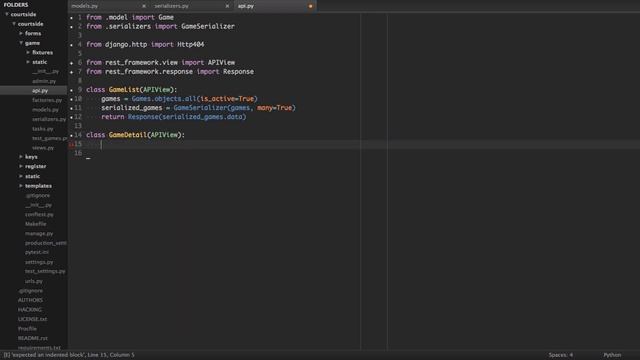Switch to the models.py tab
Image resolution: width=640 pixels, height=360 pixels.
(x=84, y=6)
